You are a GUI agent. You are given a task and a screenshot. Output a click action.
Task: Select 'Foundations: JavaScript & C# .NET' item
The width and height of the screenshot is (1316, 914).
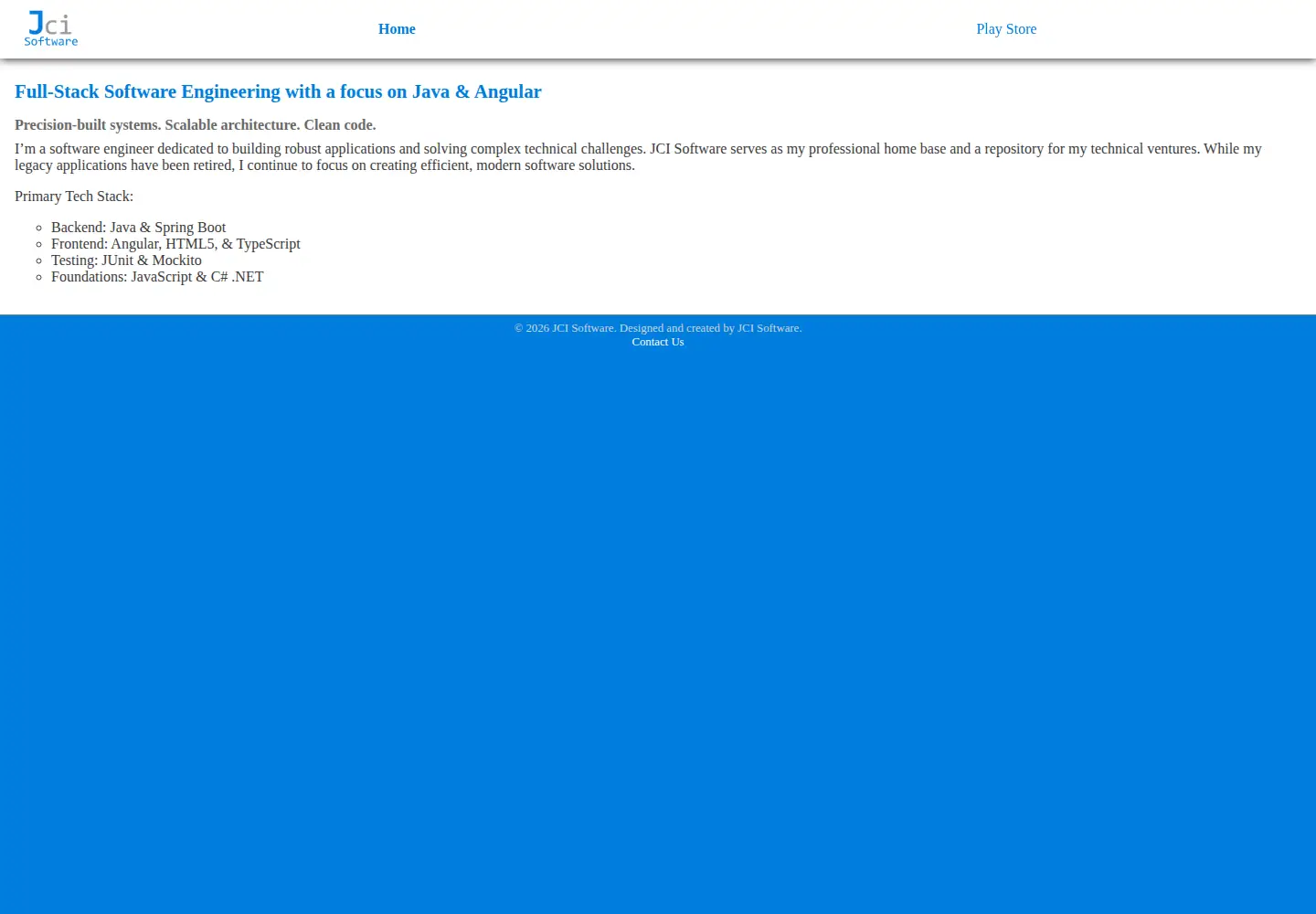[157, 277]
